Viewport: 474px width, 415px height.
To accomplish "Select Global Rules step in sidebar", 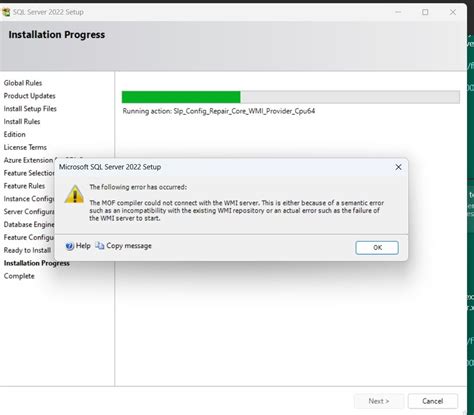I will pyautogui.click(x=23, y=83).
